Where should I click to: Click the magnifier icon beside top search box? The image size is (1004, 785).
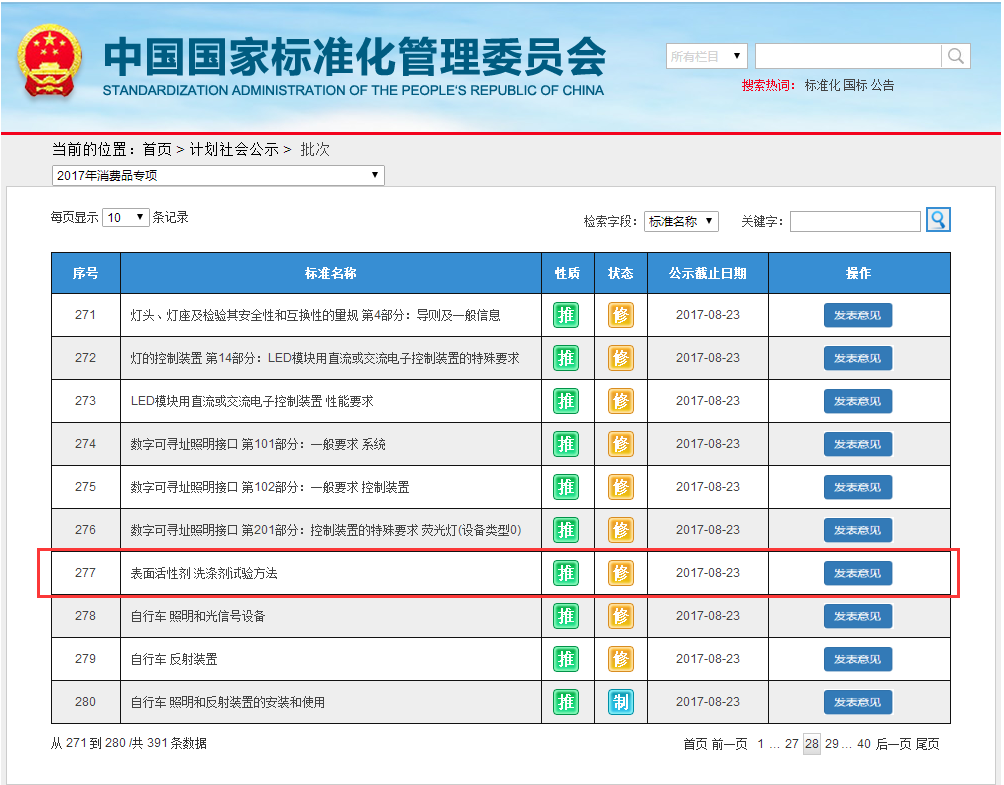point(956,56)
